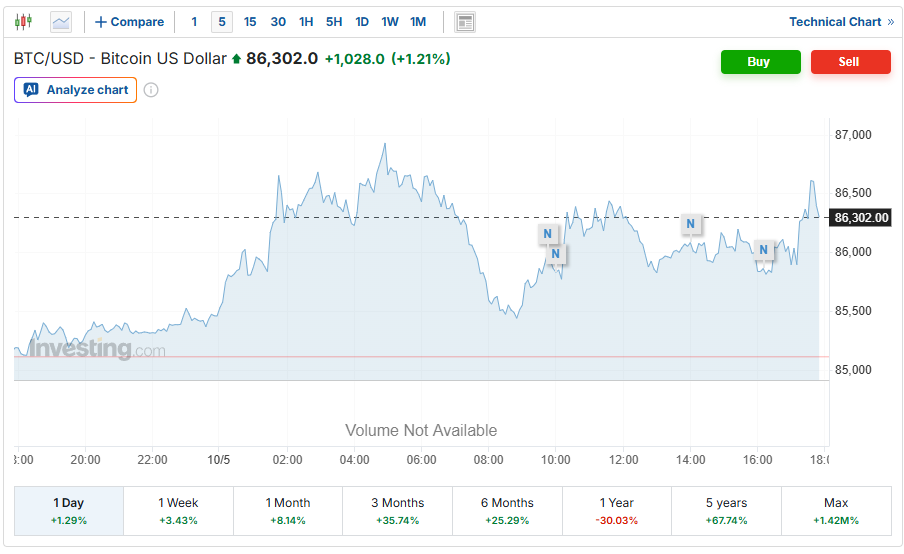Open the lower news marker at 10:00
904x554 pixels.
coord(556,254)
